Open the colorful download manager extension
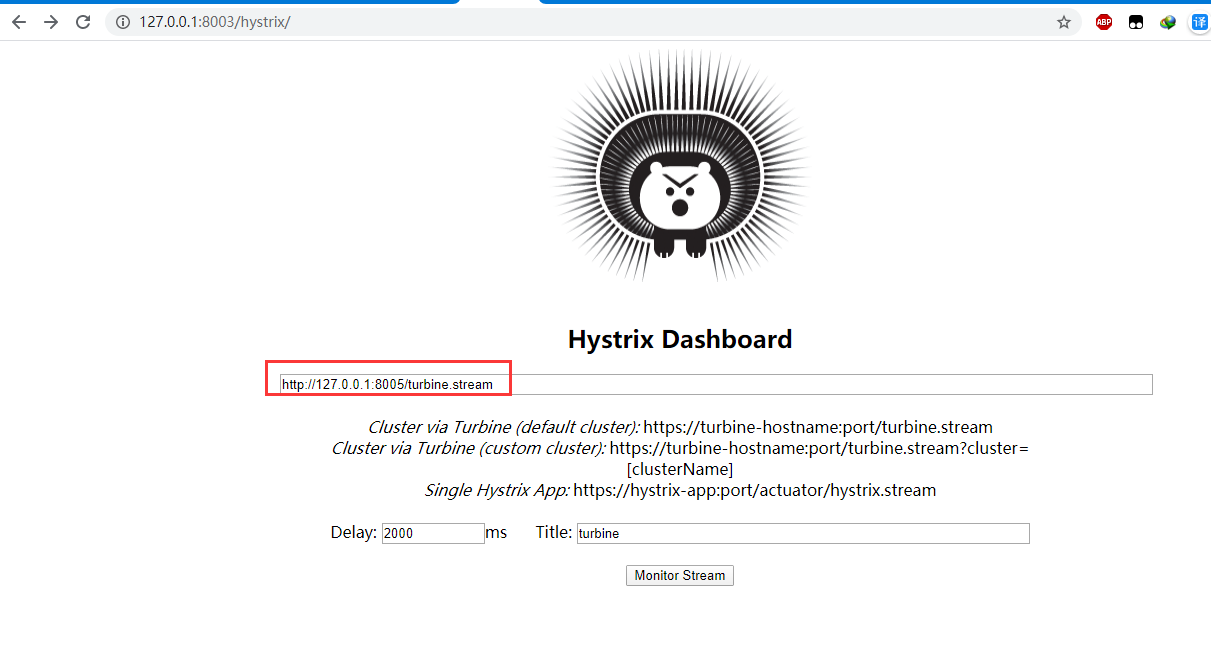 [1168, 22]
